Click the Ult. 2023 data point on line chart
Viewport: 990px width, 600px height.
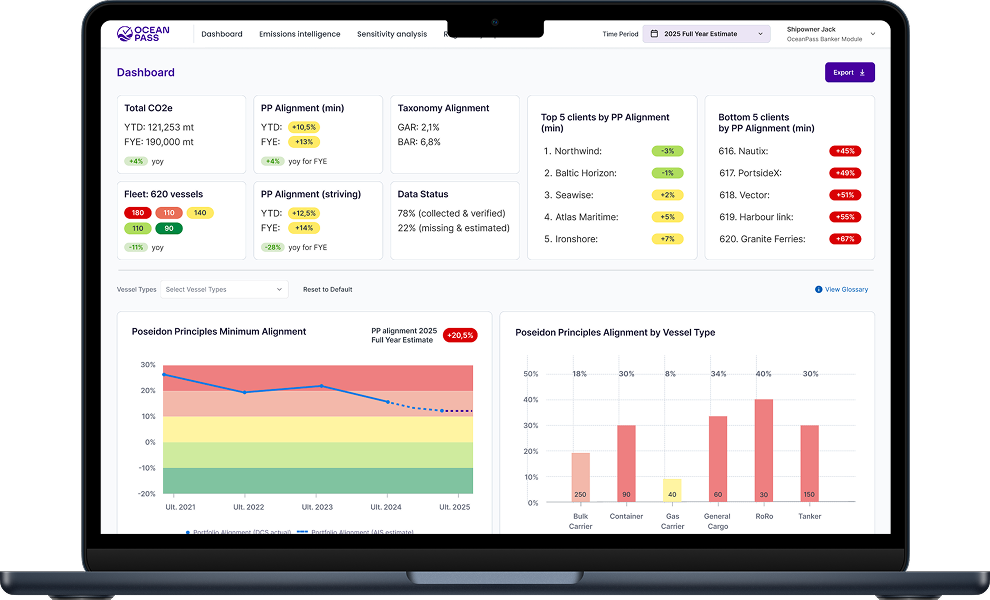321,386
